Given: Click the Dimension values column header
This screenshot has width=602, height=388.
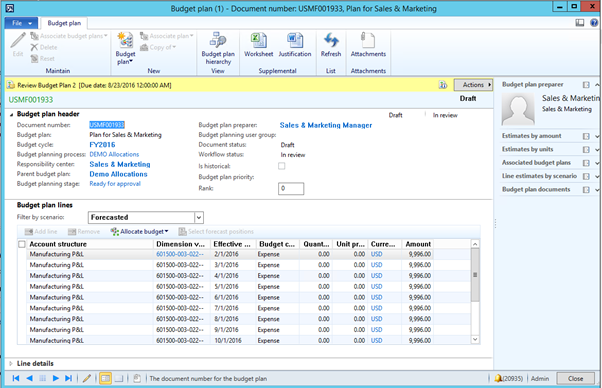Looking at the screenshot, I should 182,244.
